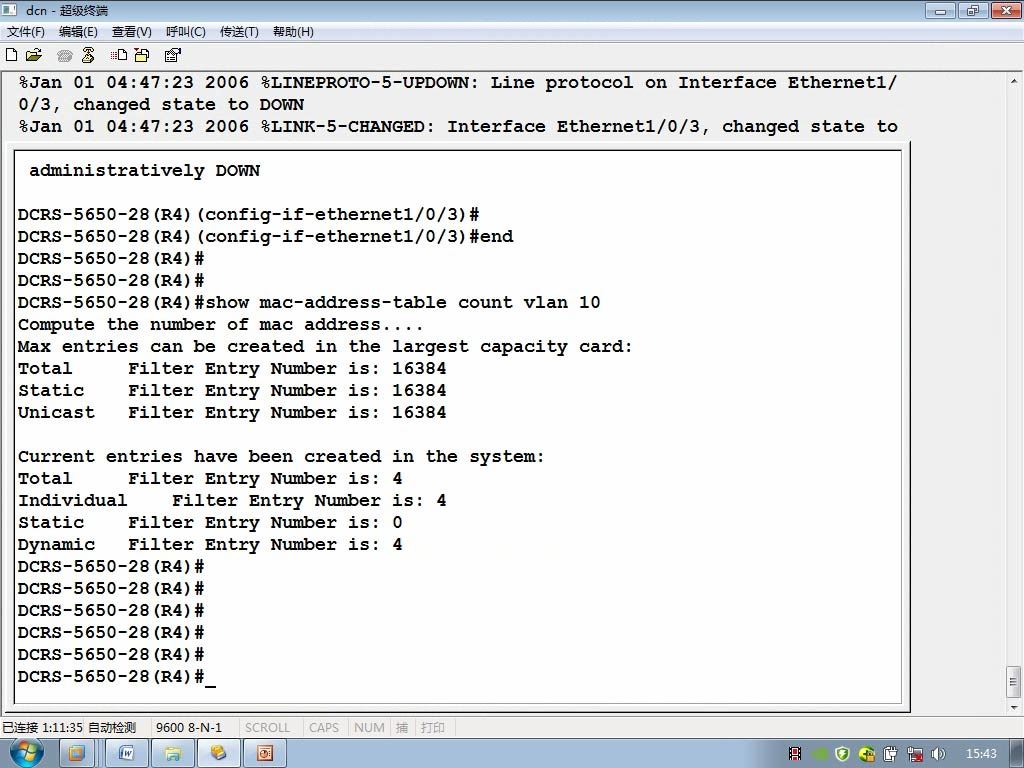
Task: Click the 9600 8-N-1 status bar entry
Action: (189, 728)
